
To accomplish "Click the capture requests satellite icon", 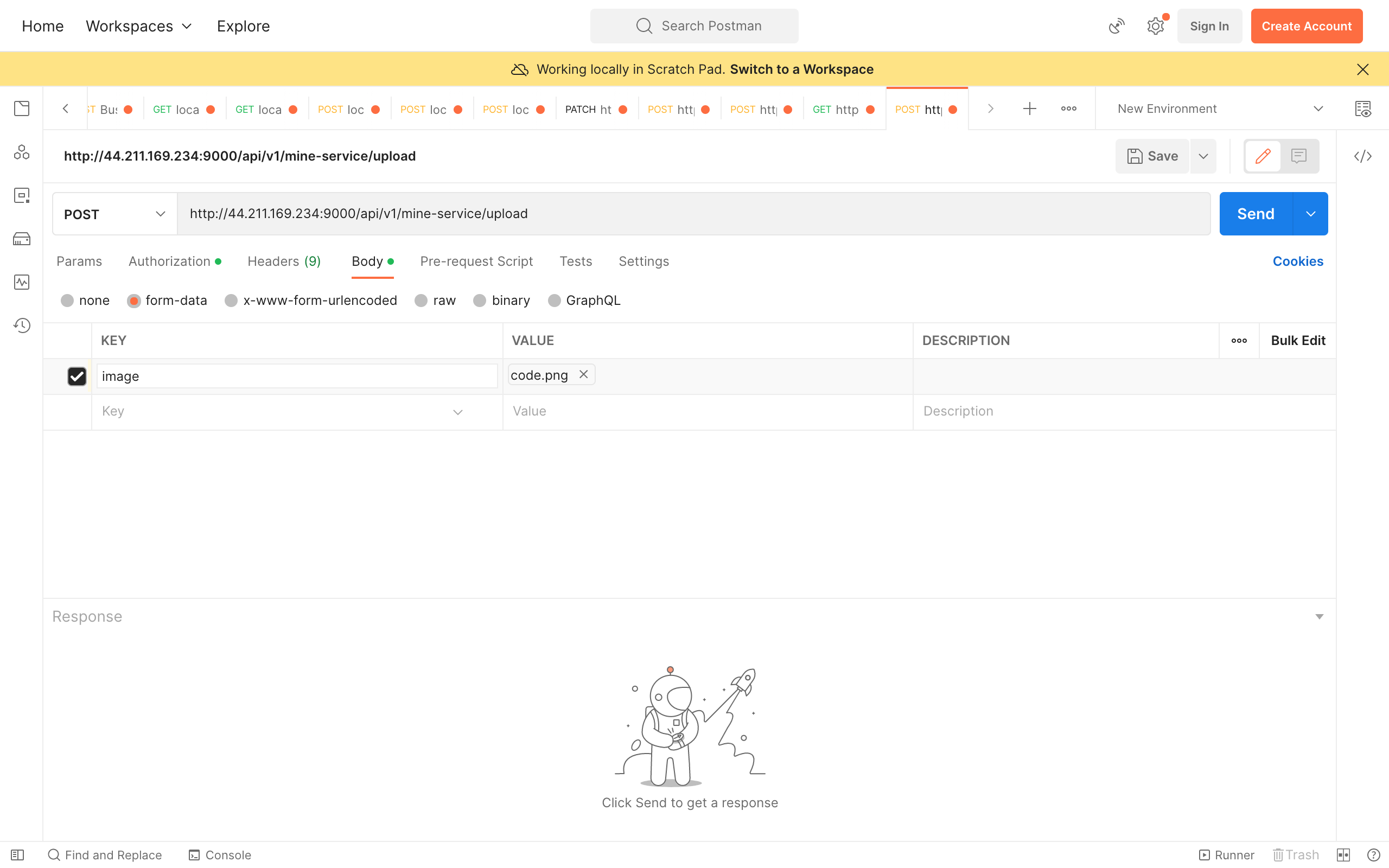I will tap(1117, 27).
